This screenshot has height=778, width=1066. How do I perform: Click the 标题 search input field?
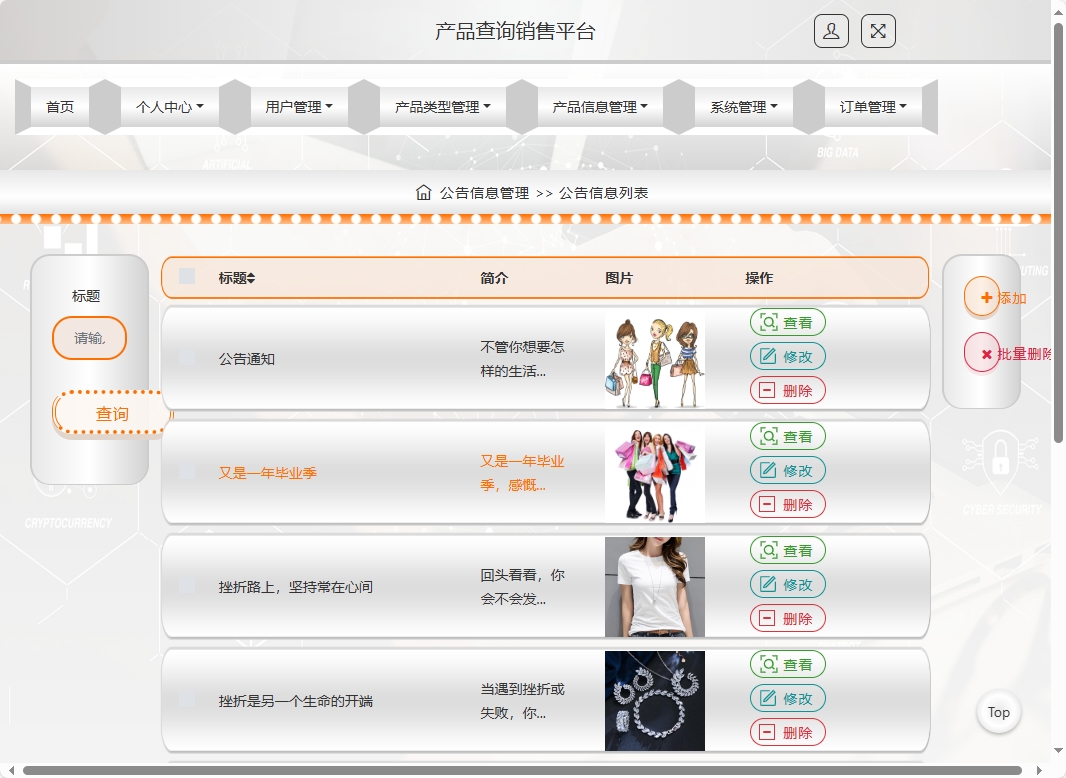(x=89, y=338)
